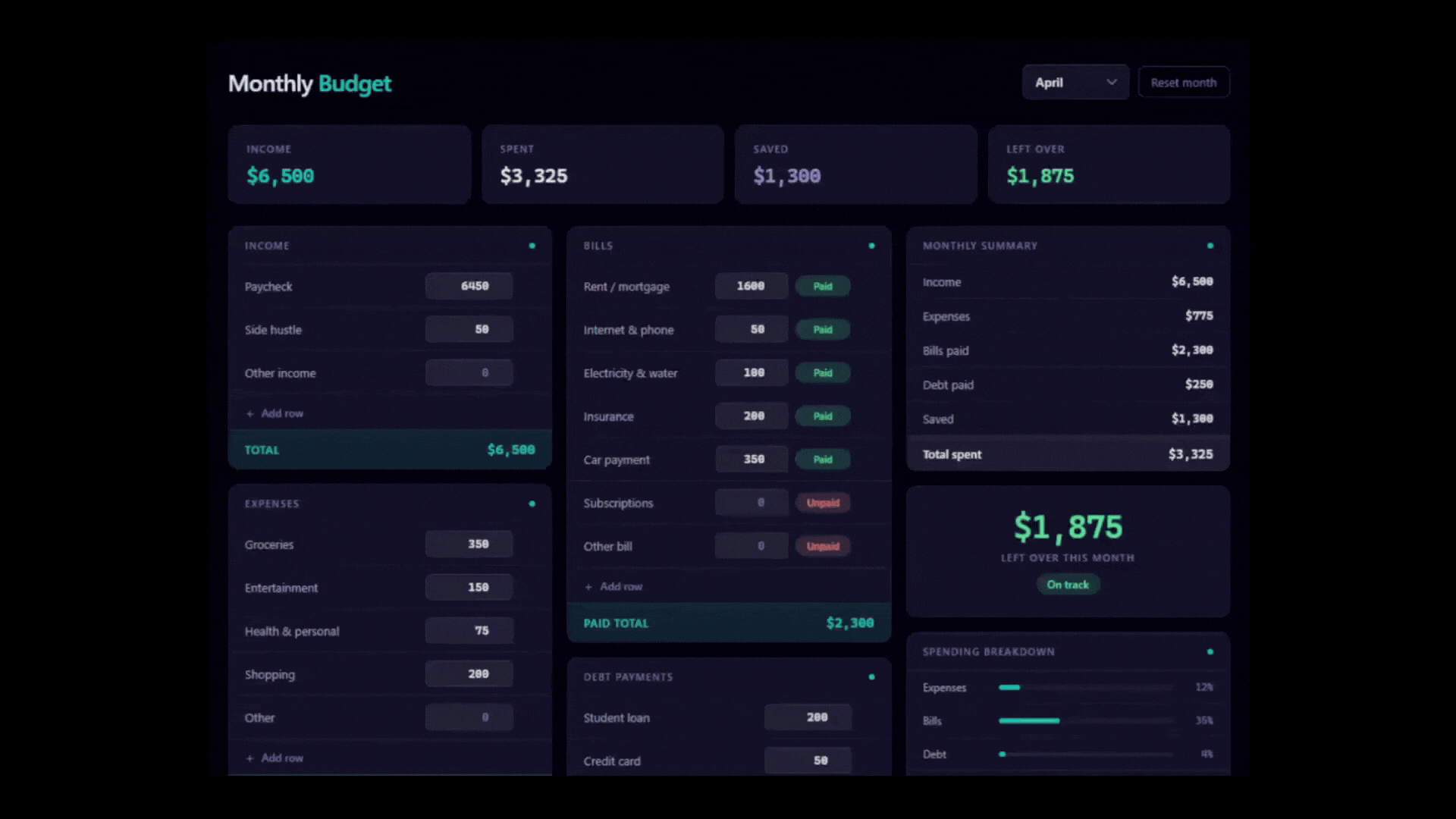The height and width of the screenshot is (819, 1456).
Task: Edit Electricity & water amount field
Action: point(751,372)
